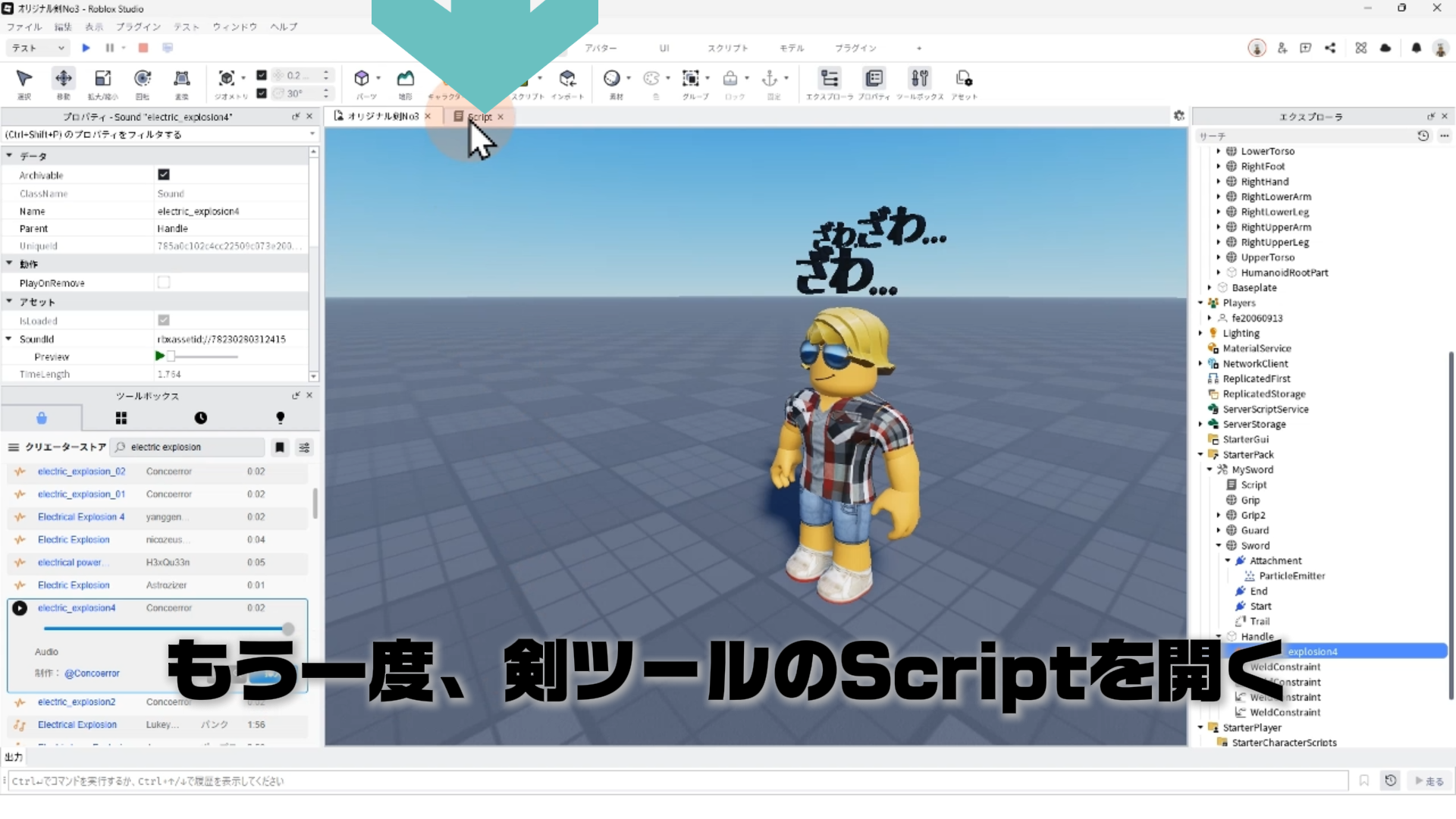Open the Explorer panel toolbar icon
The height and width of the screenshot is (819, 1456).
pos(829,79)
